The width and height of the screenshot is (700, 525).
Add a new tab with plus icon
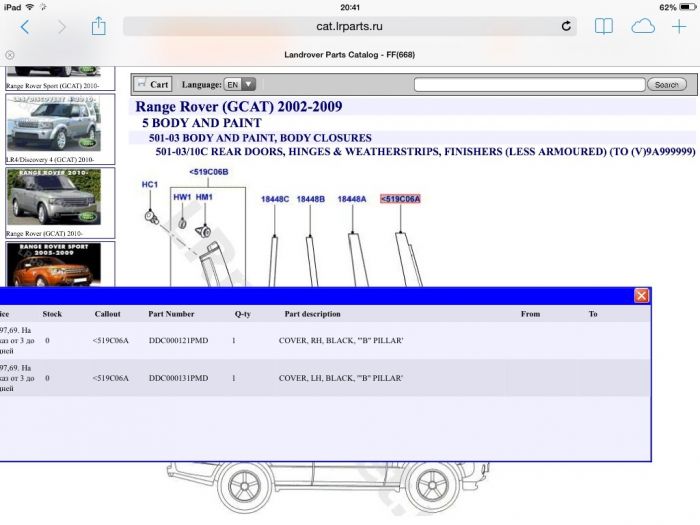[x=679, y=27]
